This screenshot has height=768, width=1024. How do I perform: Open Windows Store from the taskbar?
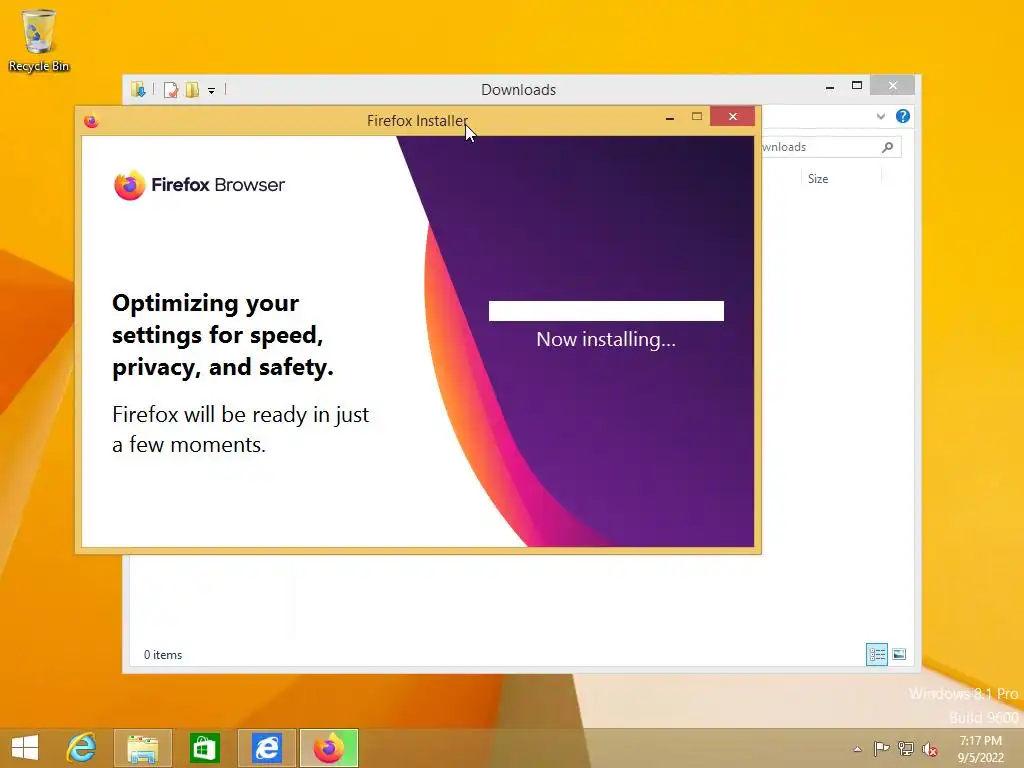pyautogui.click(x=204, y=748)
